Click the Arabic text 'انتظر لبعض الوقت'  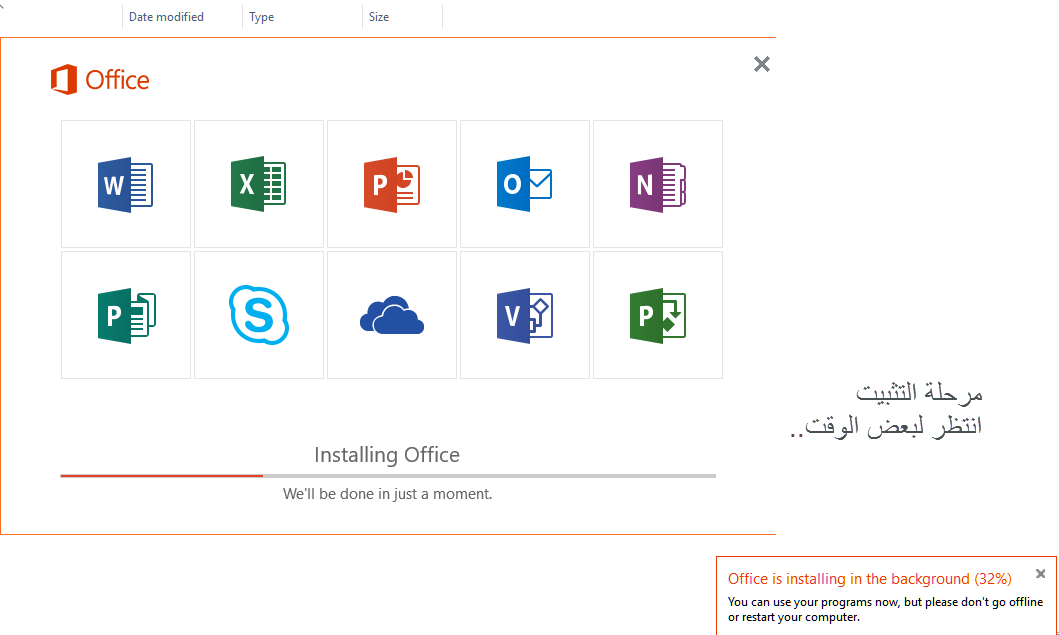894,426
